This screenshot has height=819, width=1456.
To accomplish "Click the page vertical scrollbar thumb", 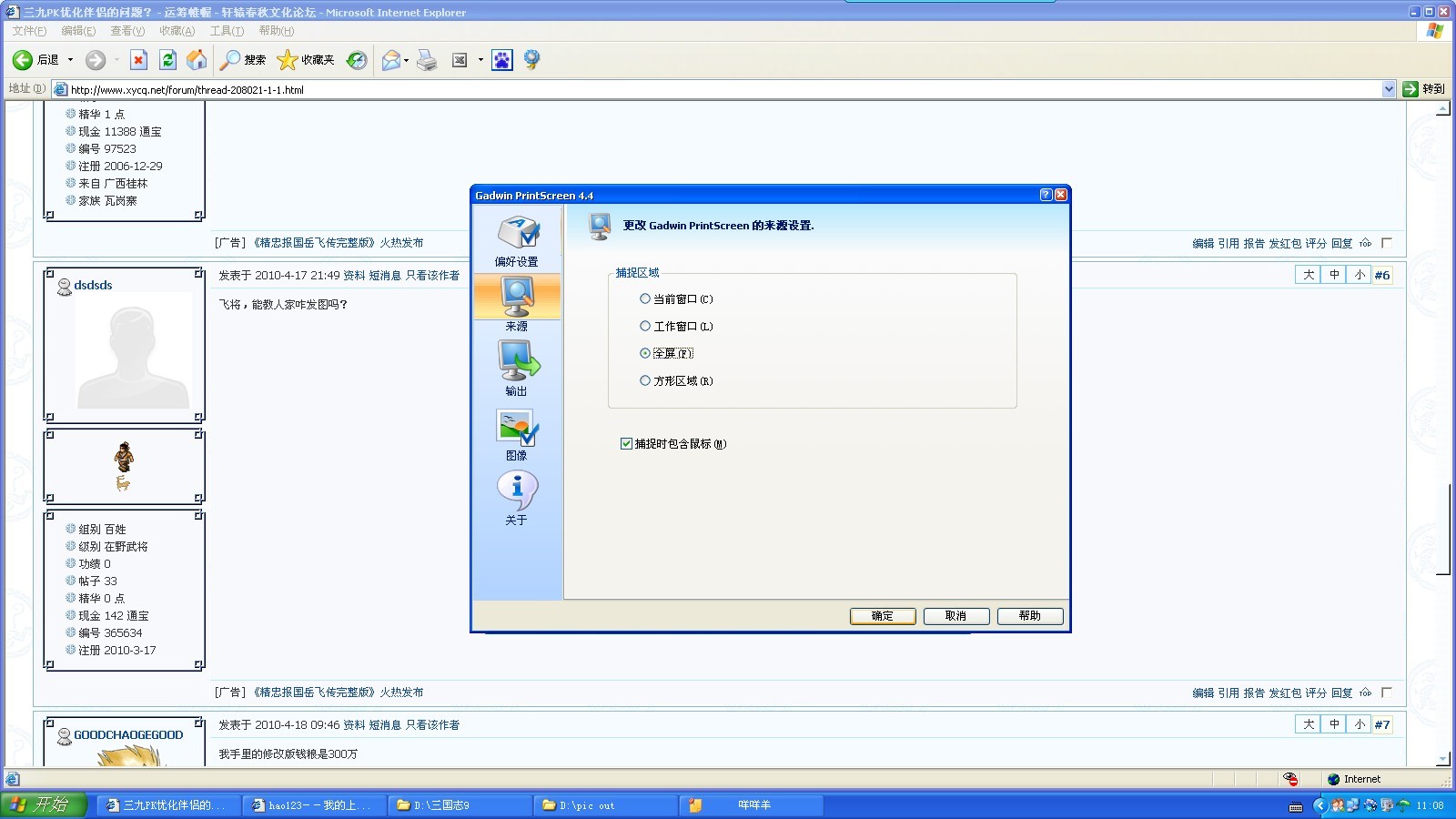I will coord(1442,531).
